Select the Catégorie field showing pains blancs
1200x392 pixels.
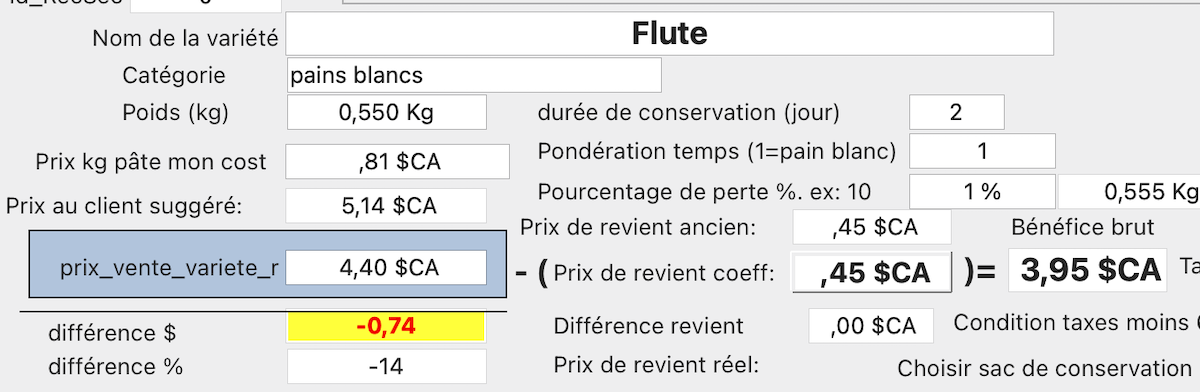474,75
